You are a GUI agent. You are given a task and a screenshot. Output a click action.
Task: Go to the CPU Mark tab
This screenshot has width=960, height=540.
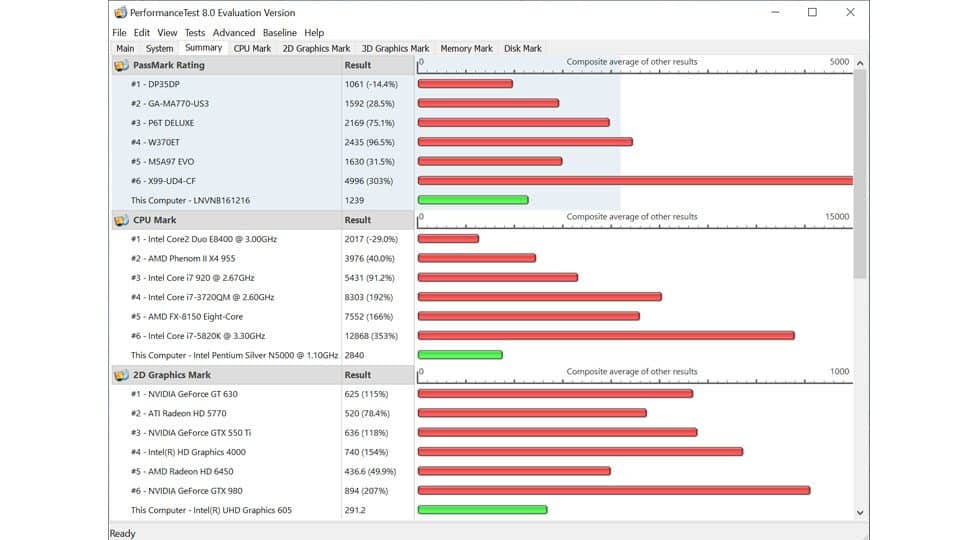click(252, 48)
